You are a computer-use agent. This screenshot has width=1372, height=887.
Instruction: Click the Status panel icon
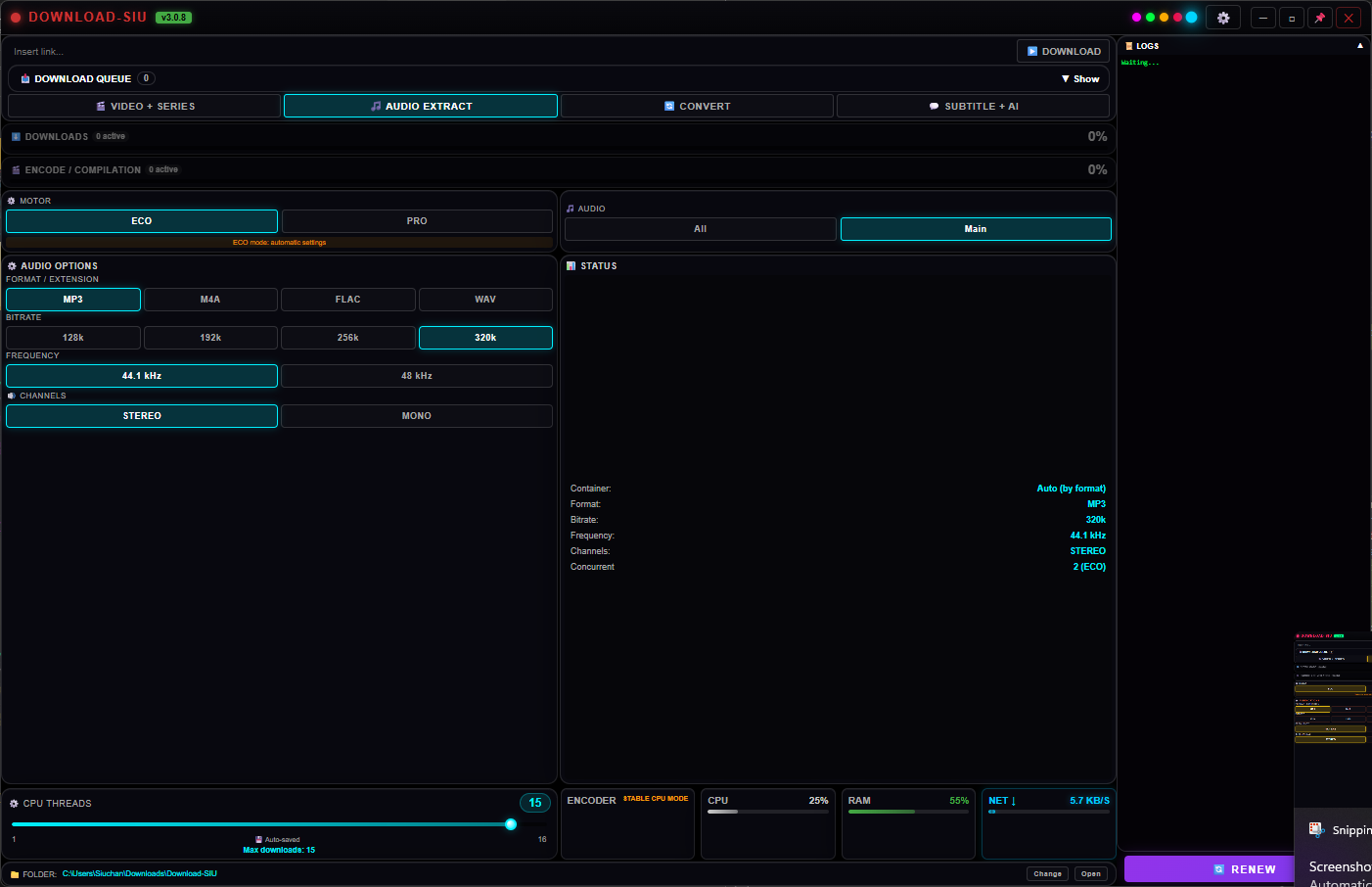(571, 266)
